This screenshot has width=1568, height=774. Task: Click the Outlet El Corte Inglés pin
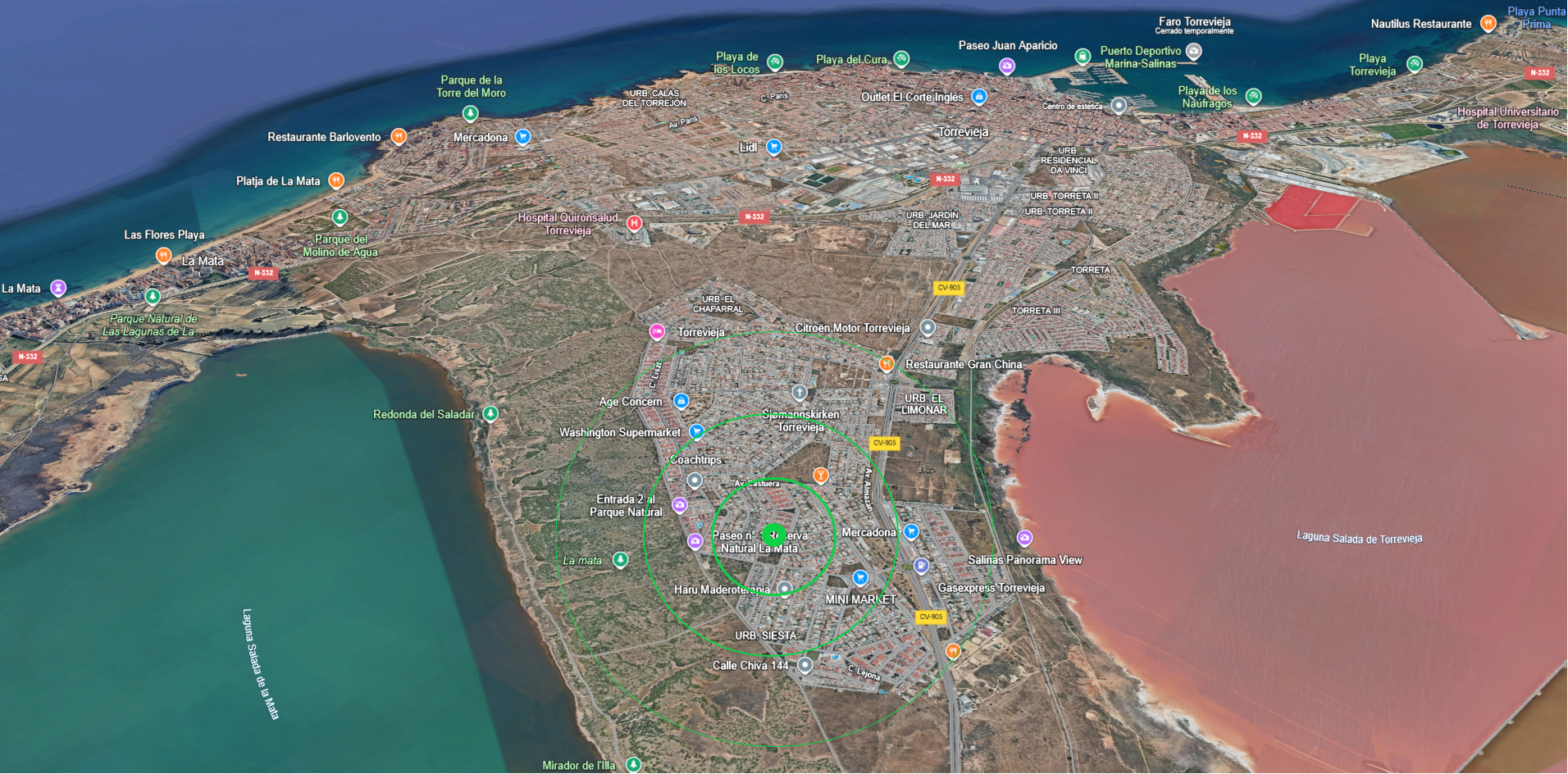pyautogui.click(x=978, y=96)
